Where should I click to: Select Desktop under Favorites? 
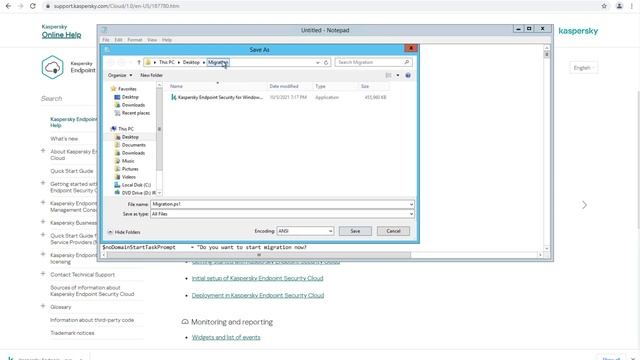click(x=130, y=97)
